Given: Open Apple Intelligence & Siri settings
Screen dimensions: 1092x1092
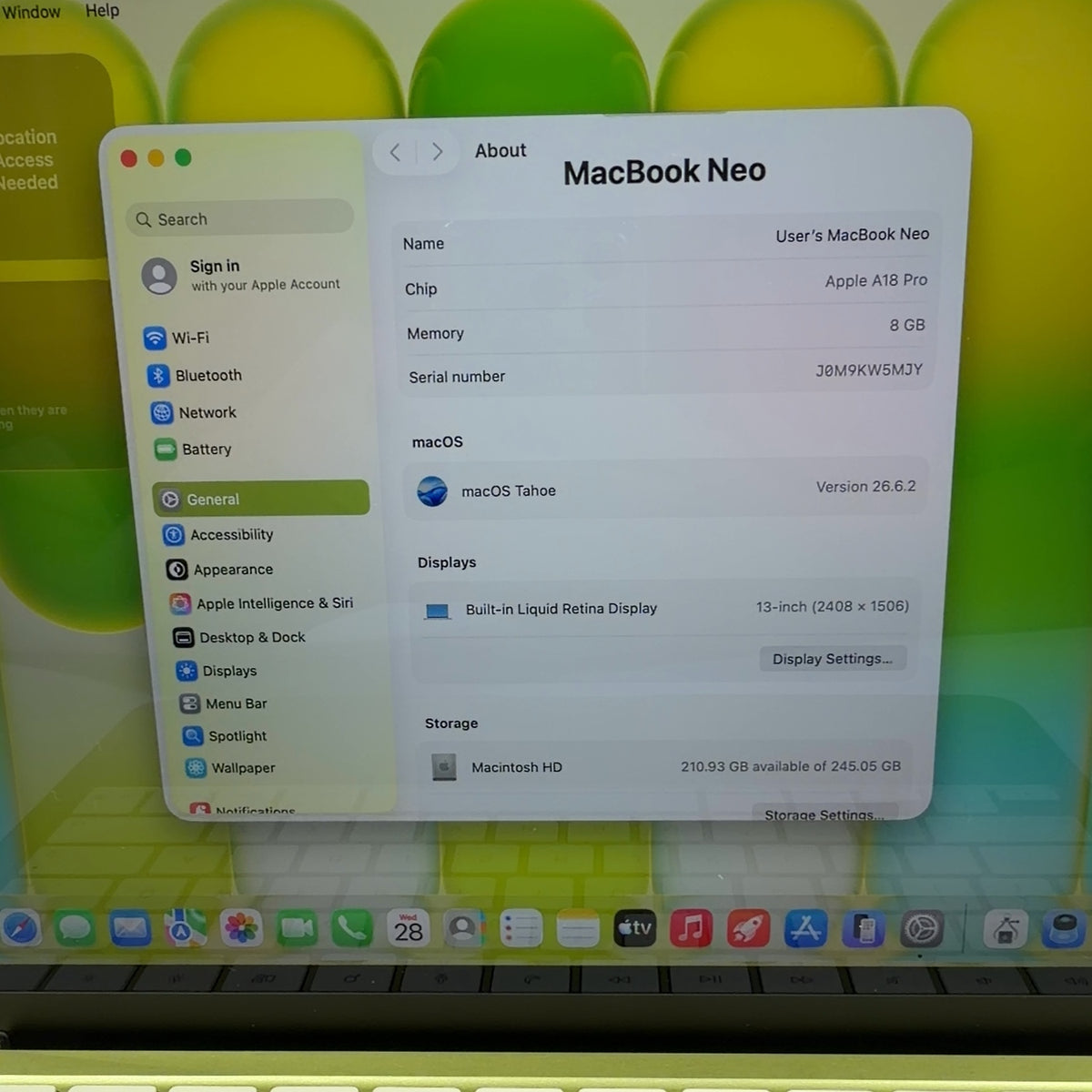Looking at the screenshot, I should point(261,602).
